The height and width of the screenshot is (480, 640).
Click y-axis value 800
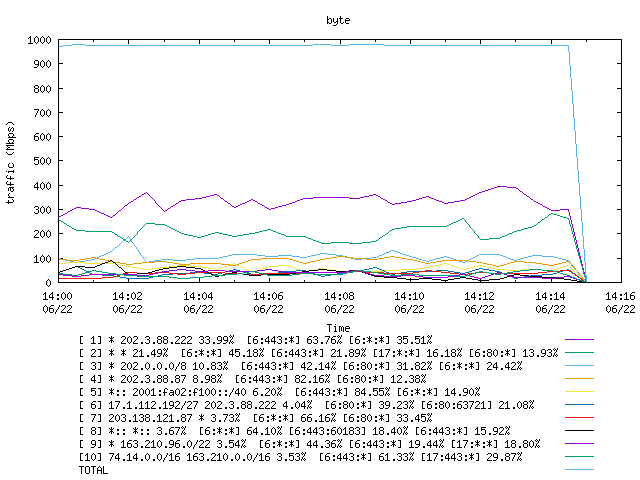[42, 89]
